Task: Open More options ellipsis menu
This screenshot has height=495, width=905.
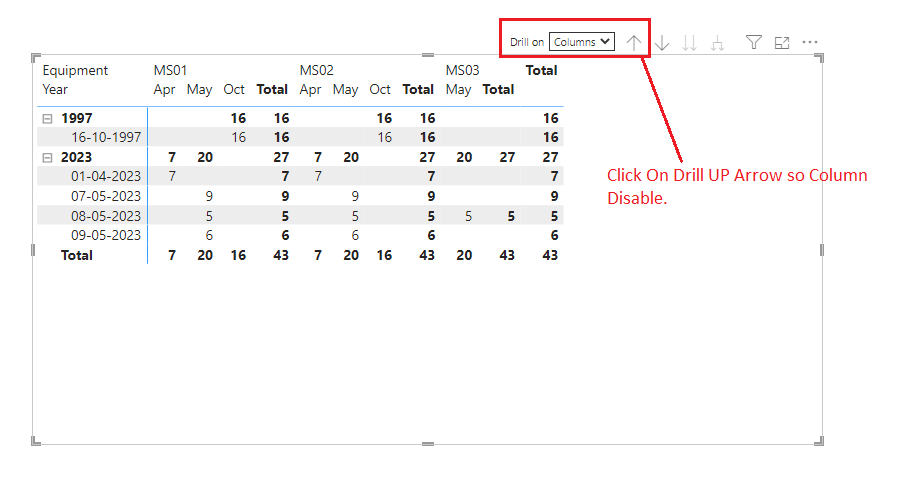Action: pos(810,42)
